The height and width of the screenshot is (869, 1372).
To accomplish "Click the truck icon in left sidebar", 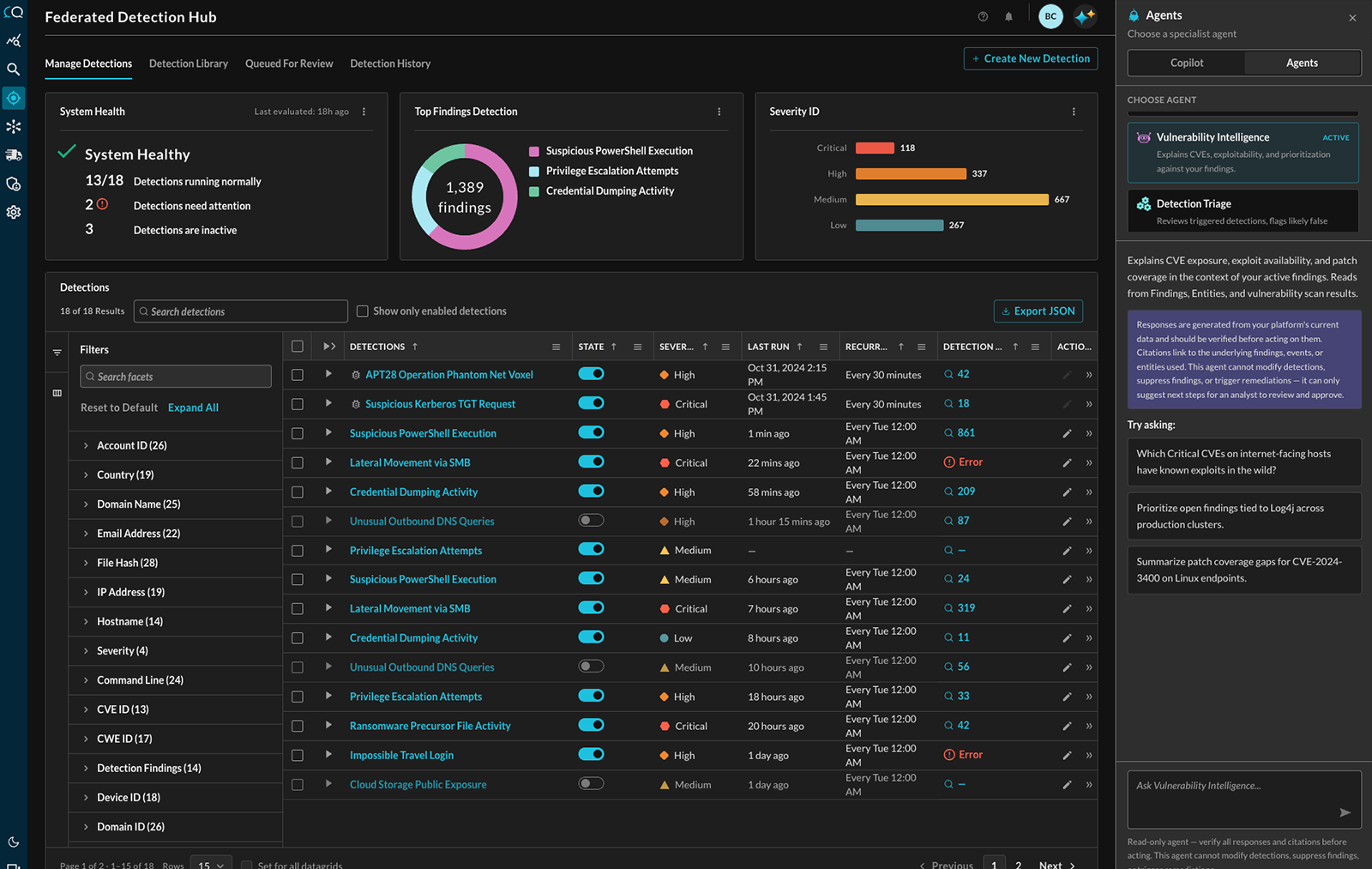I will pos(13,155).
